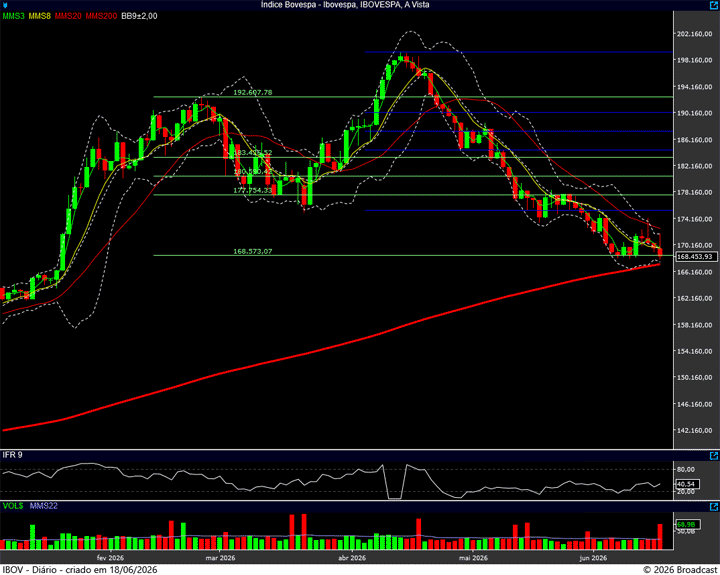Click the 177.754,33 Fibonacci level label

[x=253, y=190]
